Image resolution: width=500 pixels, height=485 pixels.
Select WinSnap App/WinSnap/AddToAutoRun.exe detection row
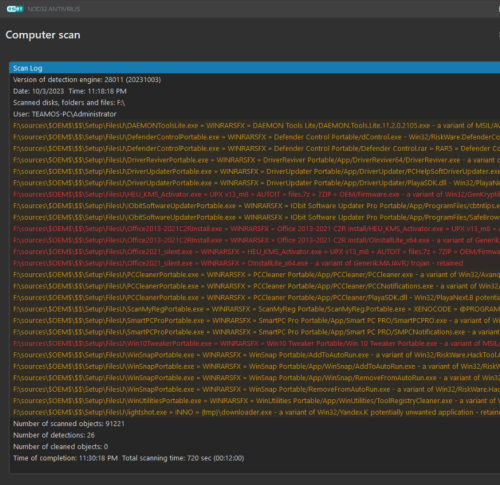[255, 366]
